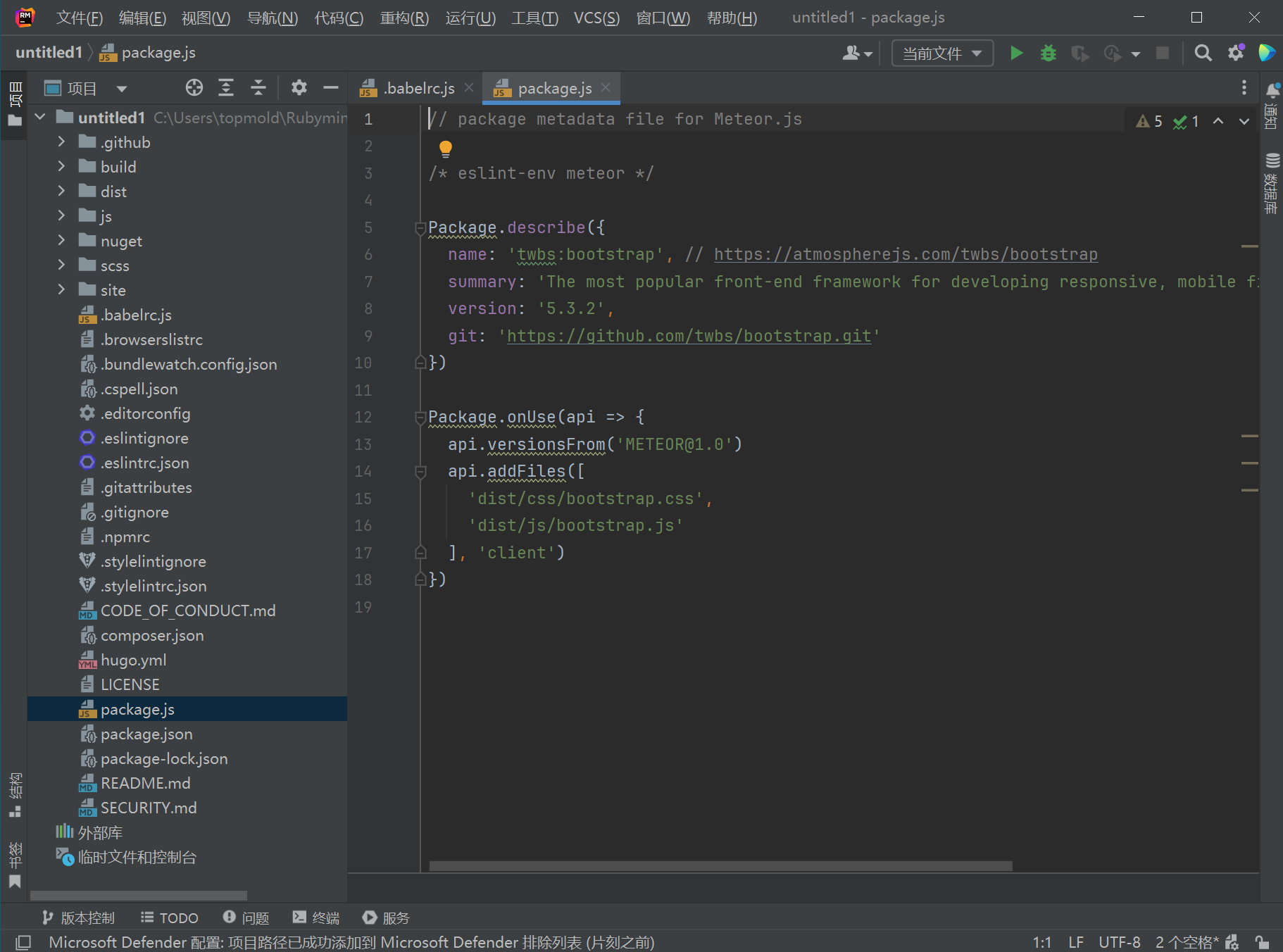The width and height of the screenshot is (1283, 952).
Task: Toggle read-only lock icon in status bar
Action: [x=1262, y=942]
